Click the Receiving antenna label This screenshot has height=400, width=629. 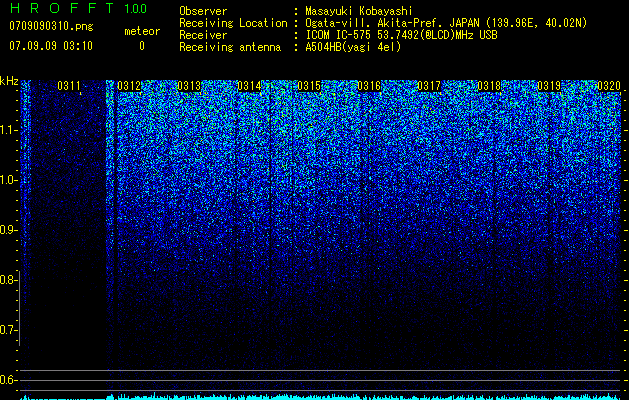230,47
